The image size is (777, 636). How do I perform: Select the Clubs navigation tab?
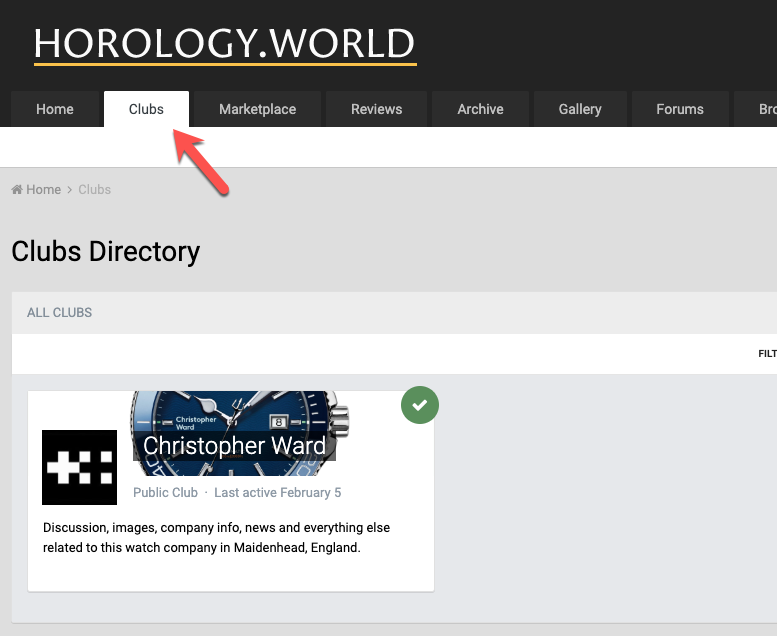click(x=146, y=109)
